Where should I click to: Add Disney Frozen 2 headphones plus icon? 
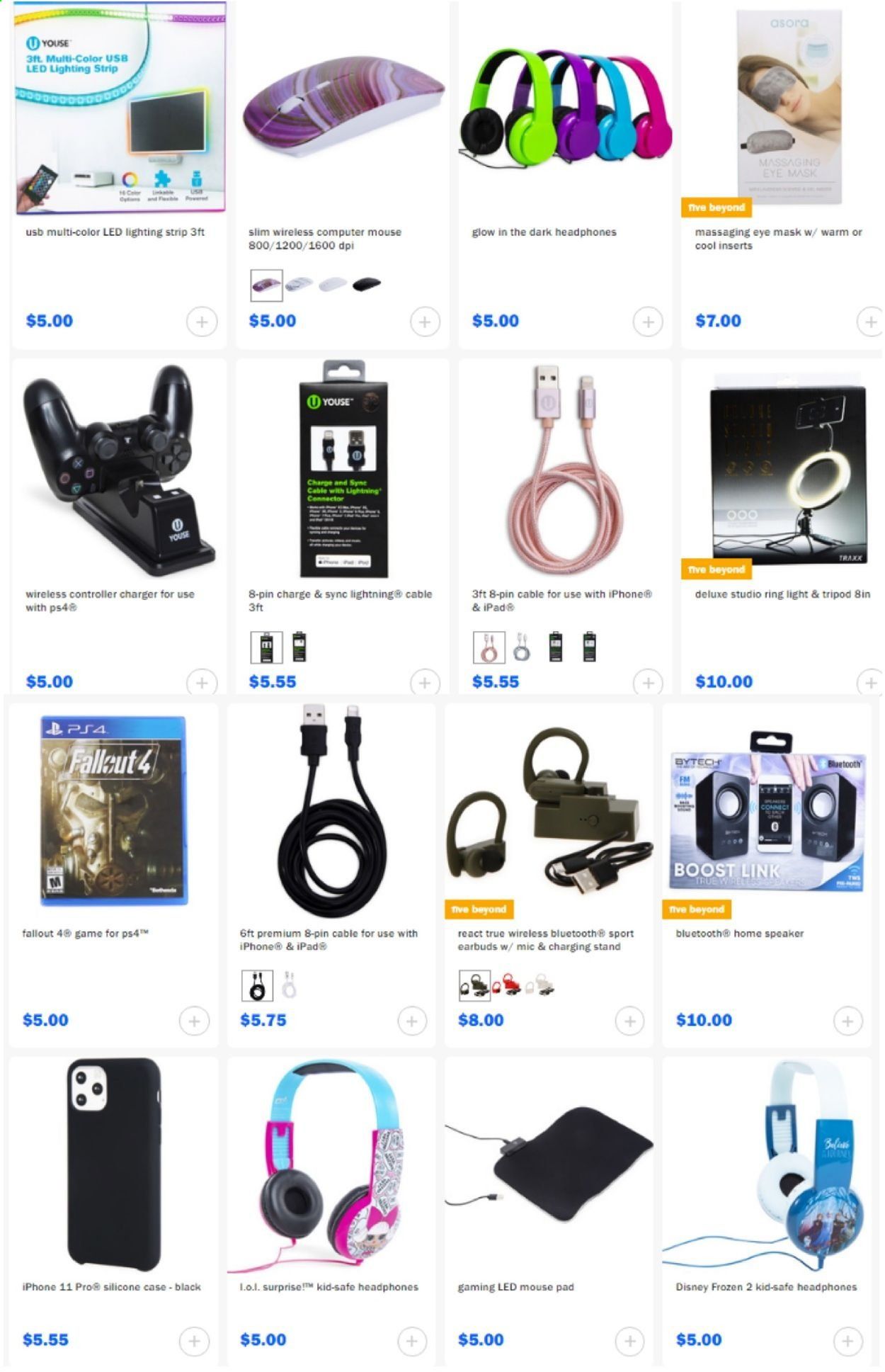point(847,1340)
